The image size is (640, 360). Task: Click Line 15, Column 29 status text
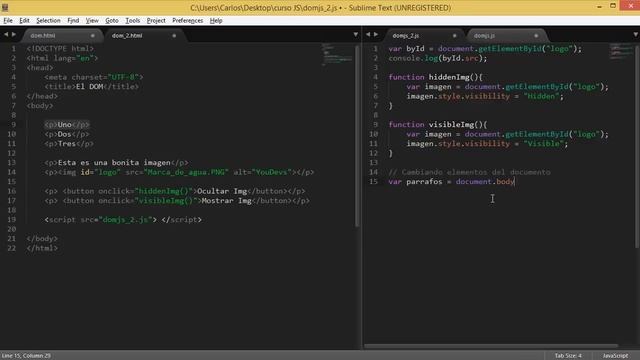pyautogui.click(x=26, y=356)
